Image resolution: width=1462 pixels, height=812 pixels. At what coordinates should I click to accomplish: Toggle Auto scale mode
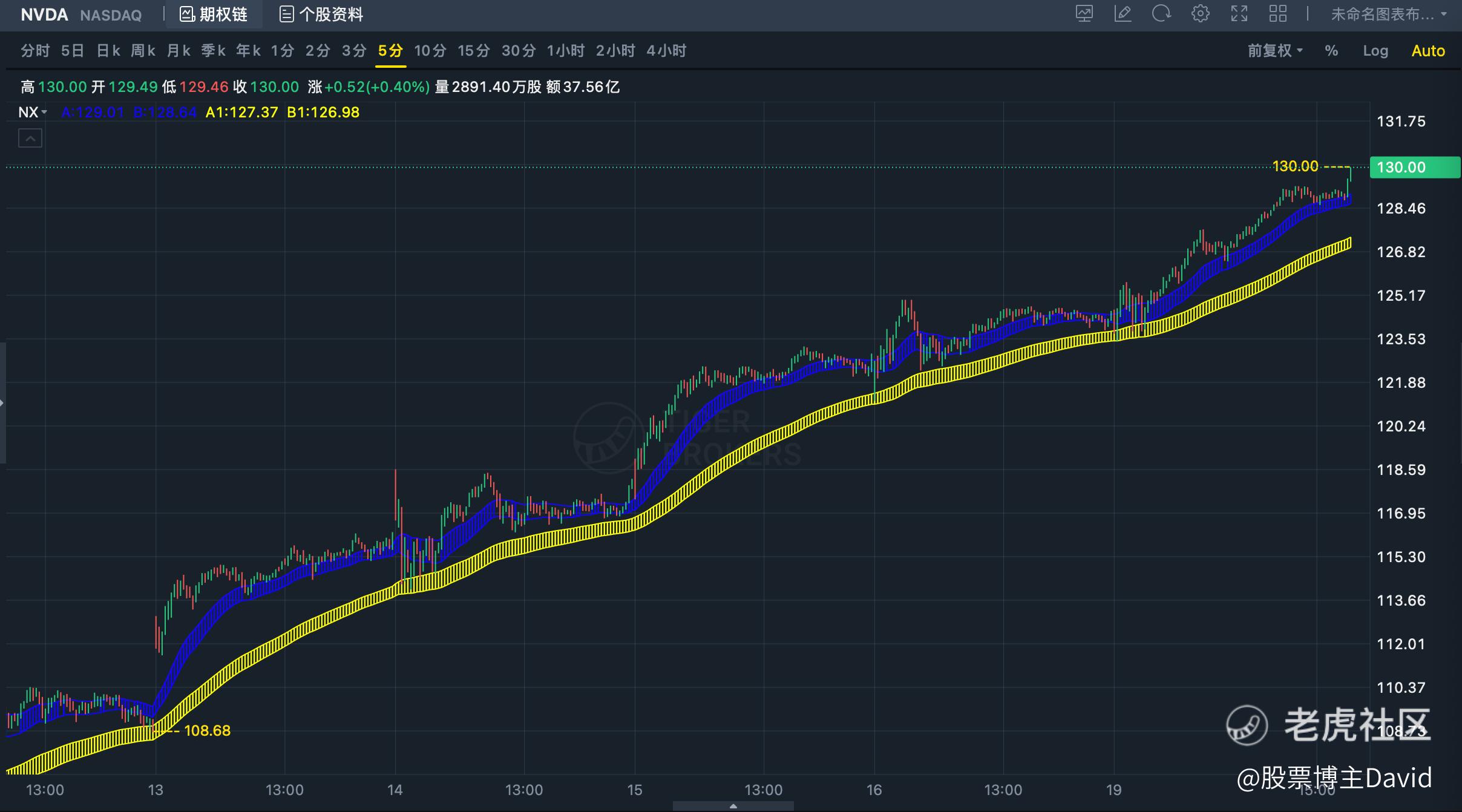click(x=1428, y=51)
